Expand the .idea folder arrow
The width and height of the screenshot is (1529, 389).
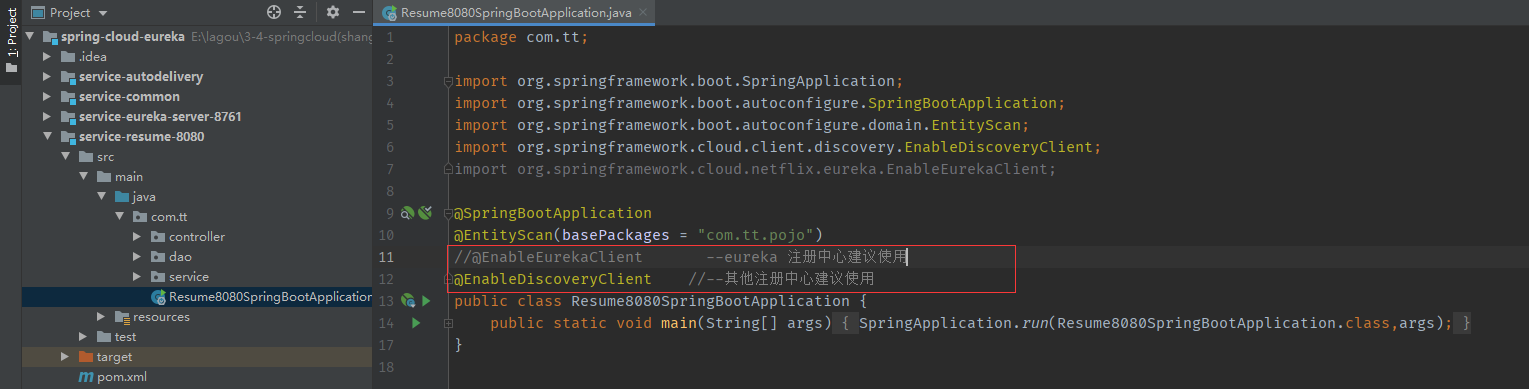pyautogui.click(x=48, y=57)
